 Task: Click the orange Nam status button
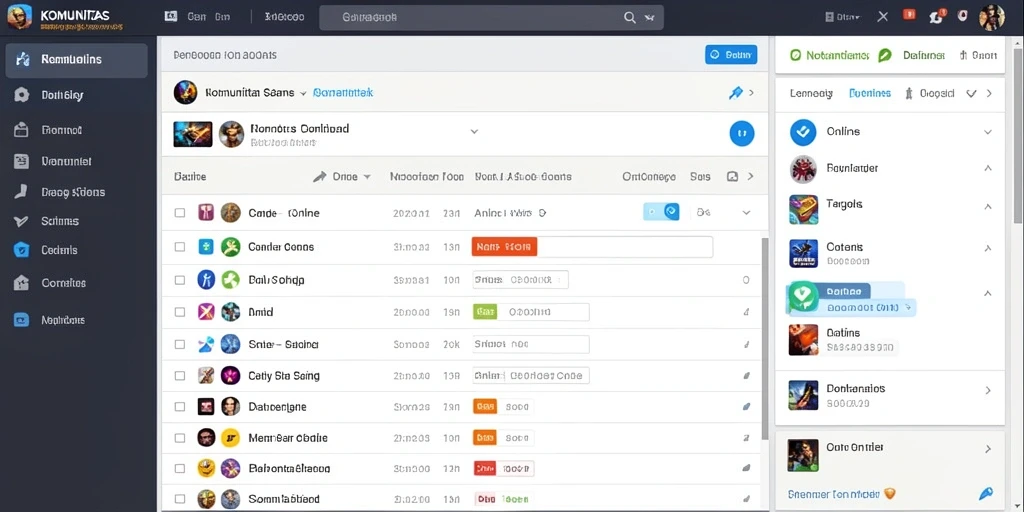pyautogui.click(x=504, y=247)
